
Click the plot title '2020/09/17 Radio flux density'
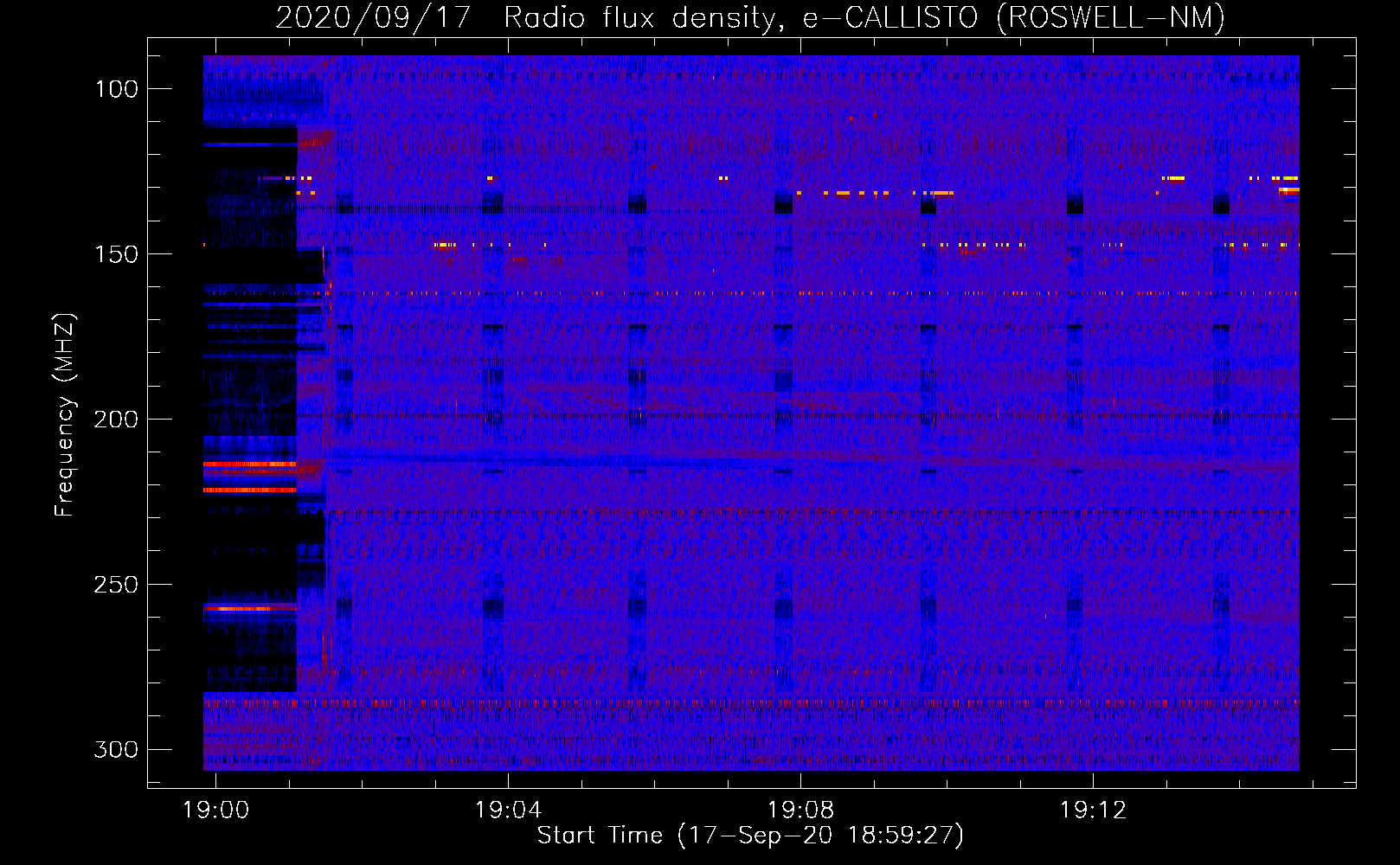(x=750, y=17)
